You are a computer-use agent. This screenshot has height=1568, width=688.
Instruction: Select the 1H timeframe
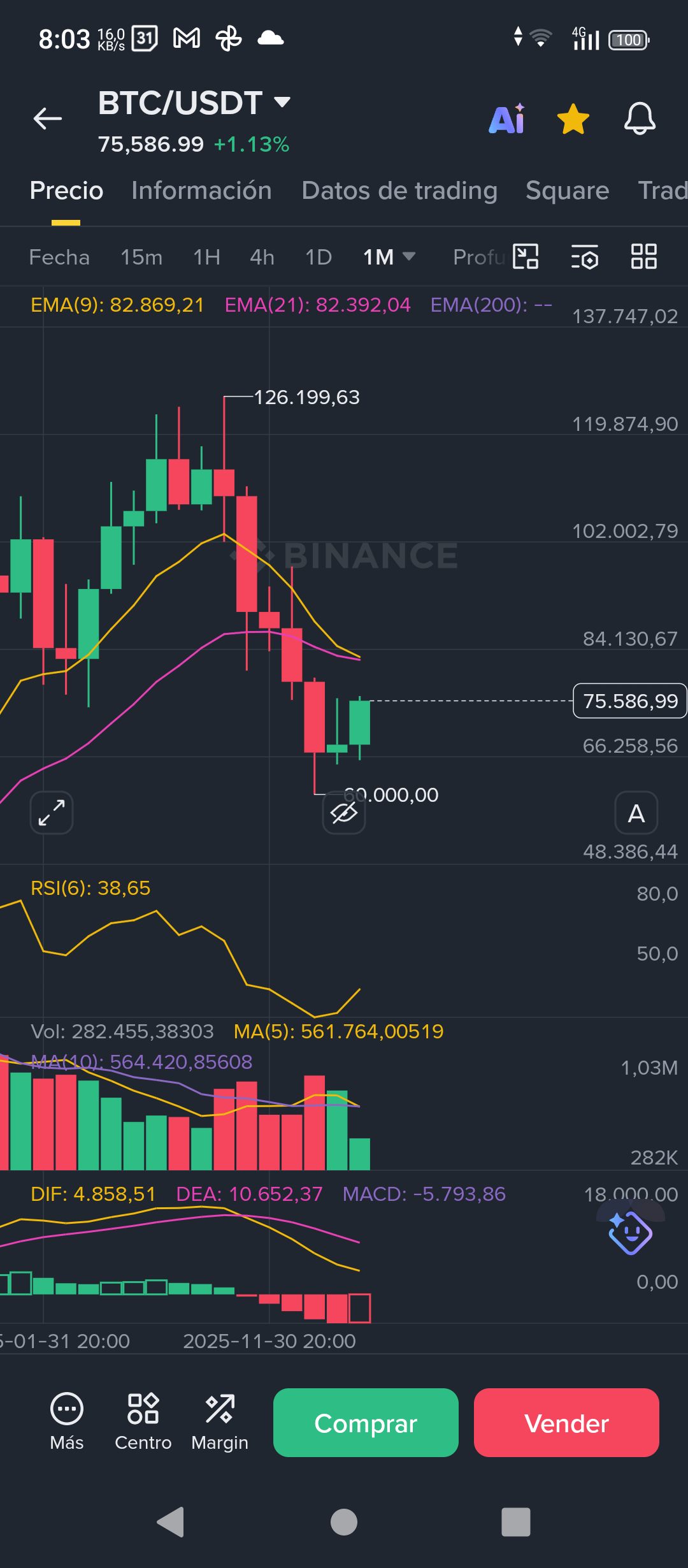(206, 258)
